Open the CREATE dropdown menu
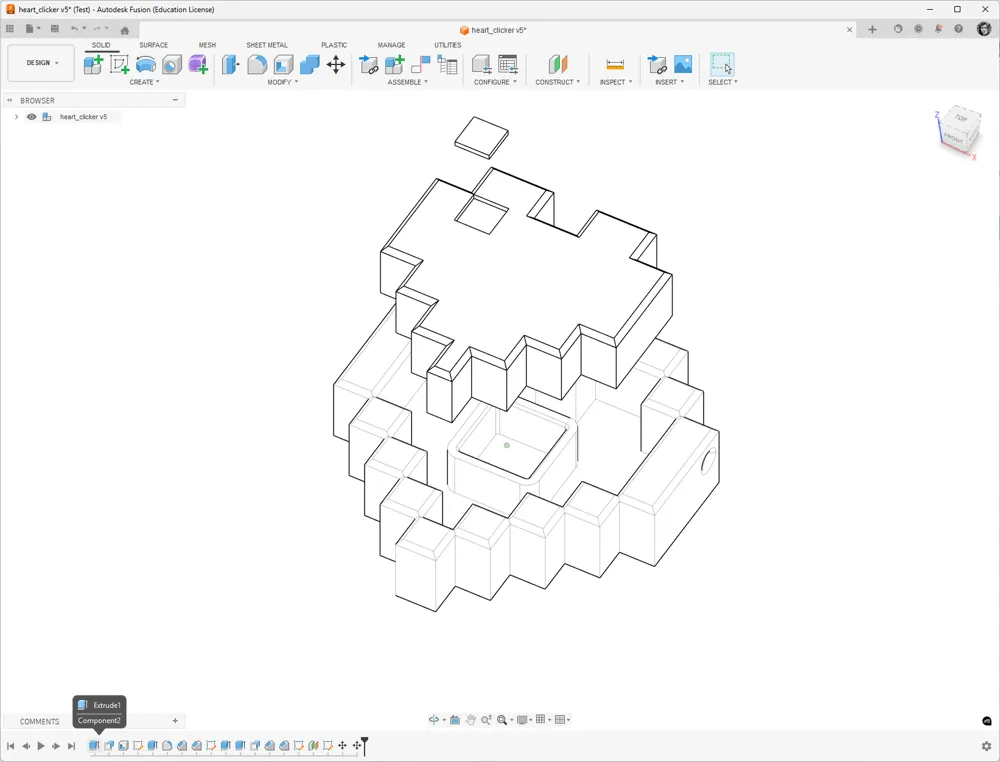Image resolution: width=1000 pixels, height=762 pixels. 144,82
